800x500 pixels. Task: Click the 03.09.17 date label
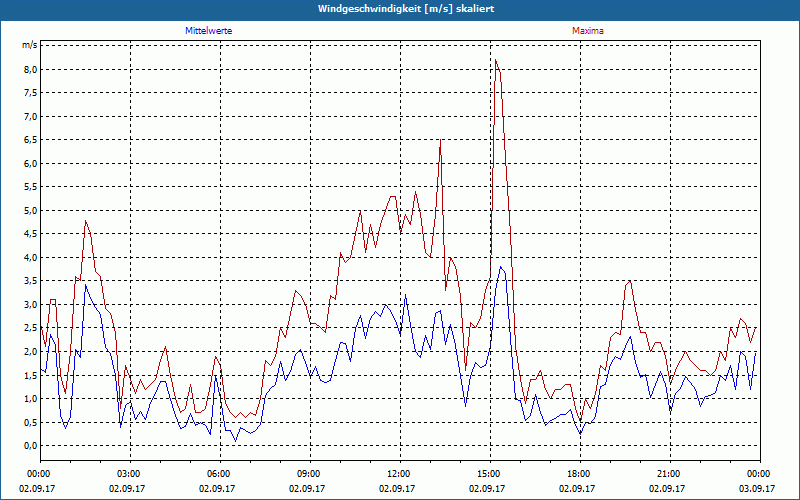click(758, 488)
